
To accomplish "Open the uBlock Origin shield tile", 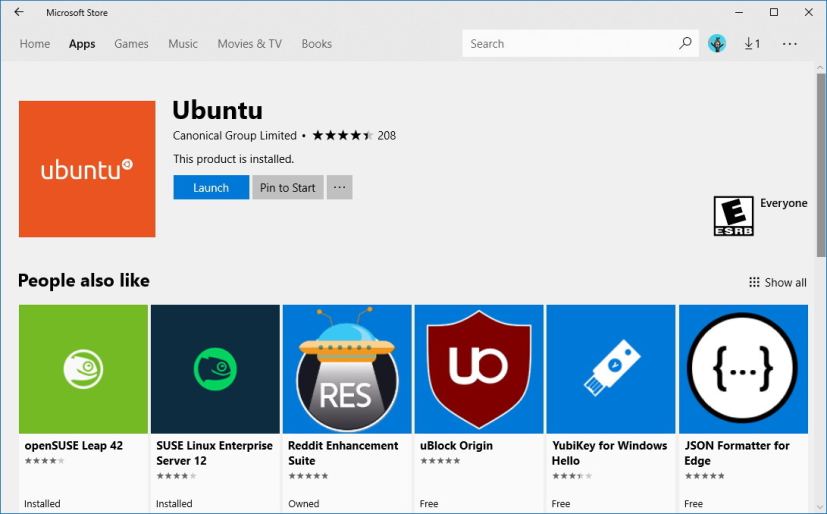I will coord(479,369).
